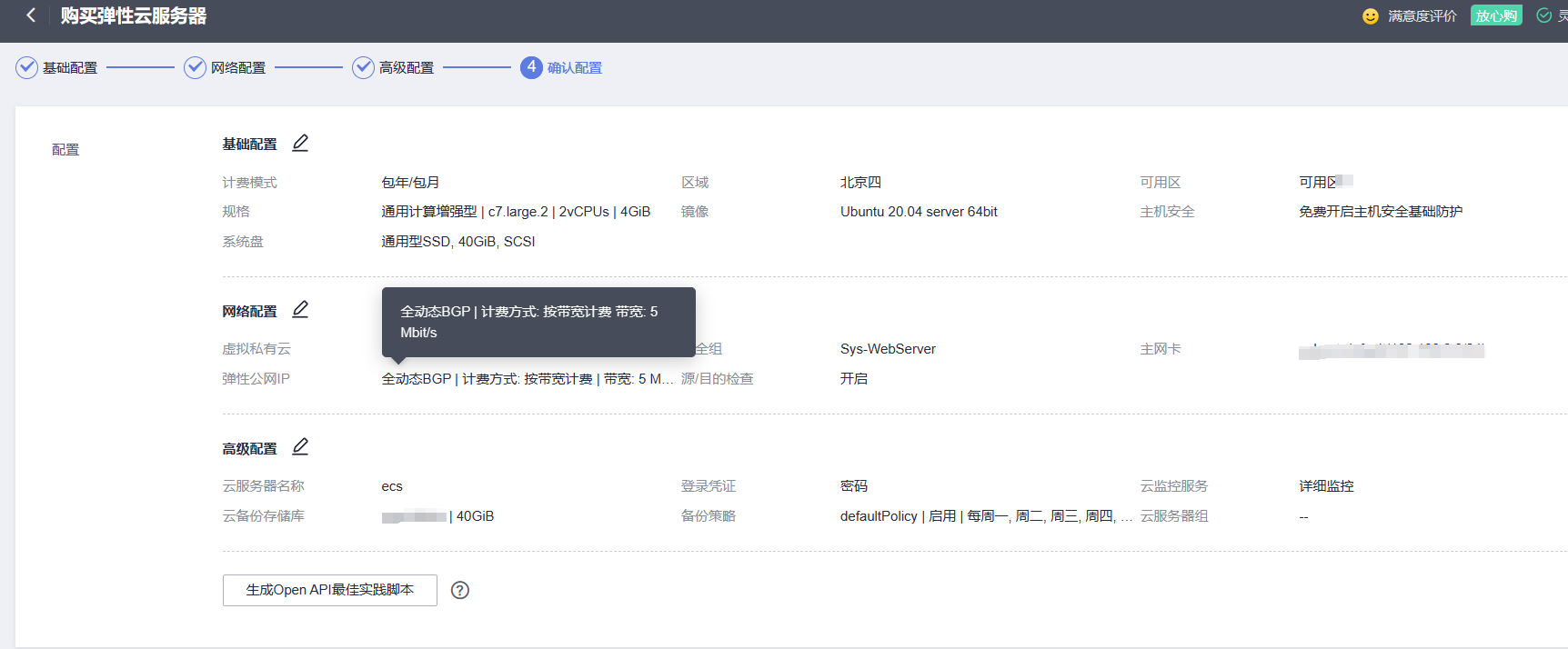The height and width of the screenshot is (649, 1568).
Task: Click the 云监控服务 label
Action: [1174, 486]
